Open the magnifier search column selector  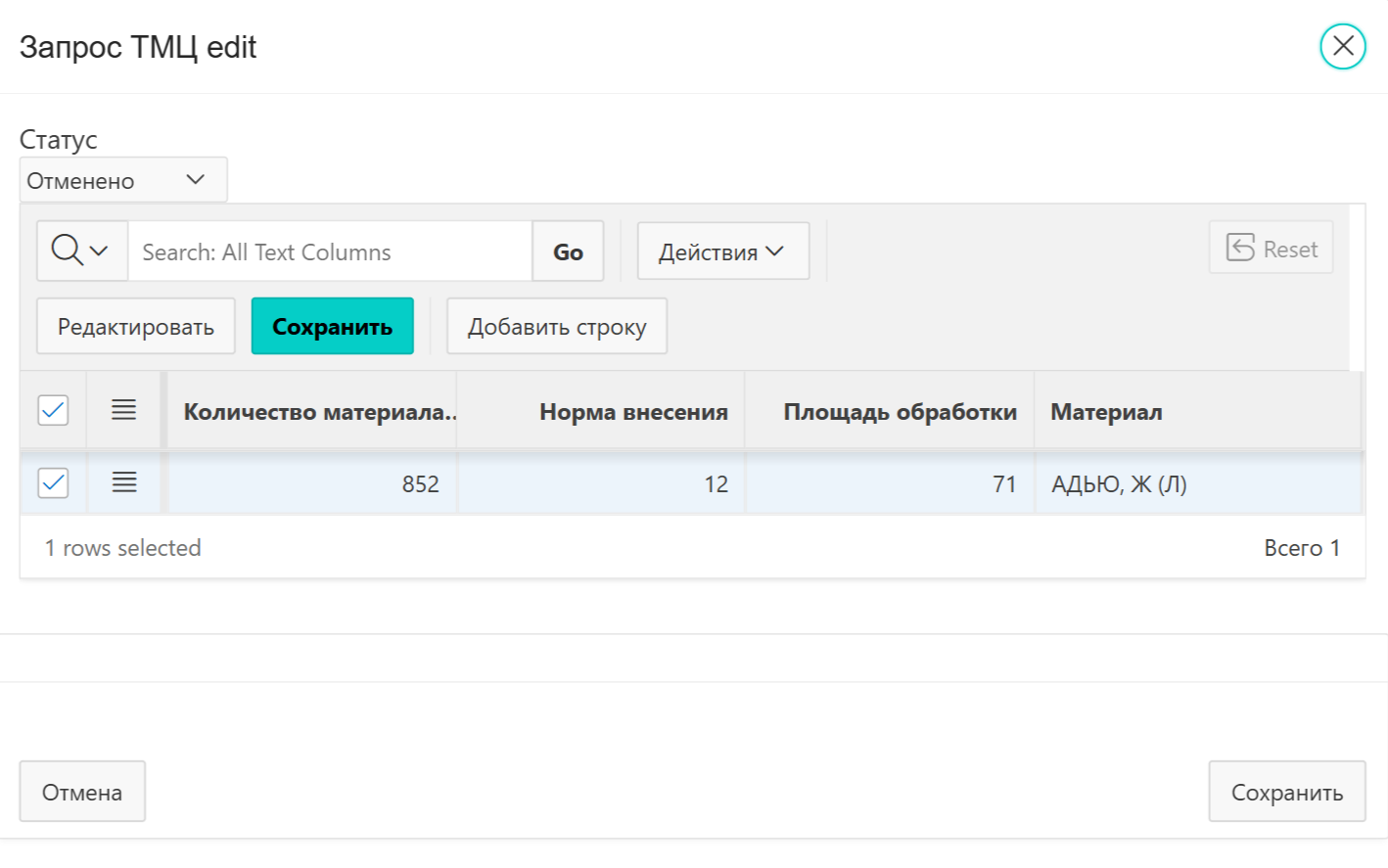point(81,251)
